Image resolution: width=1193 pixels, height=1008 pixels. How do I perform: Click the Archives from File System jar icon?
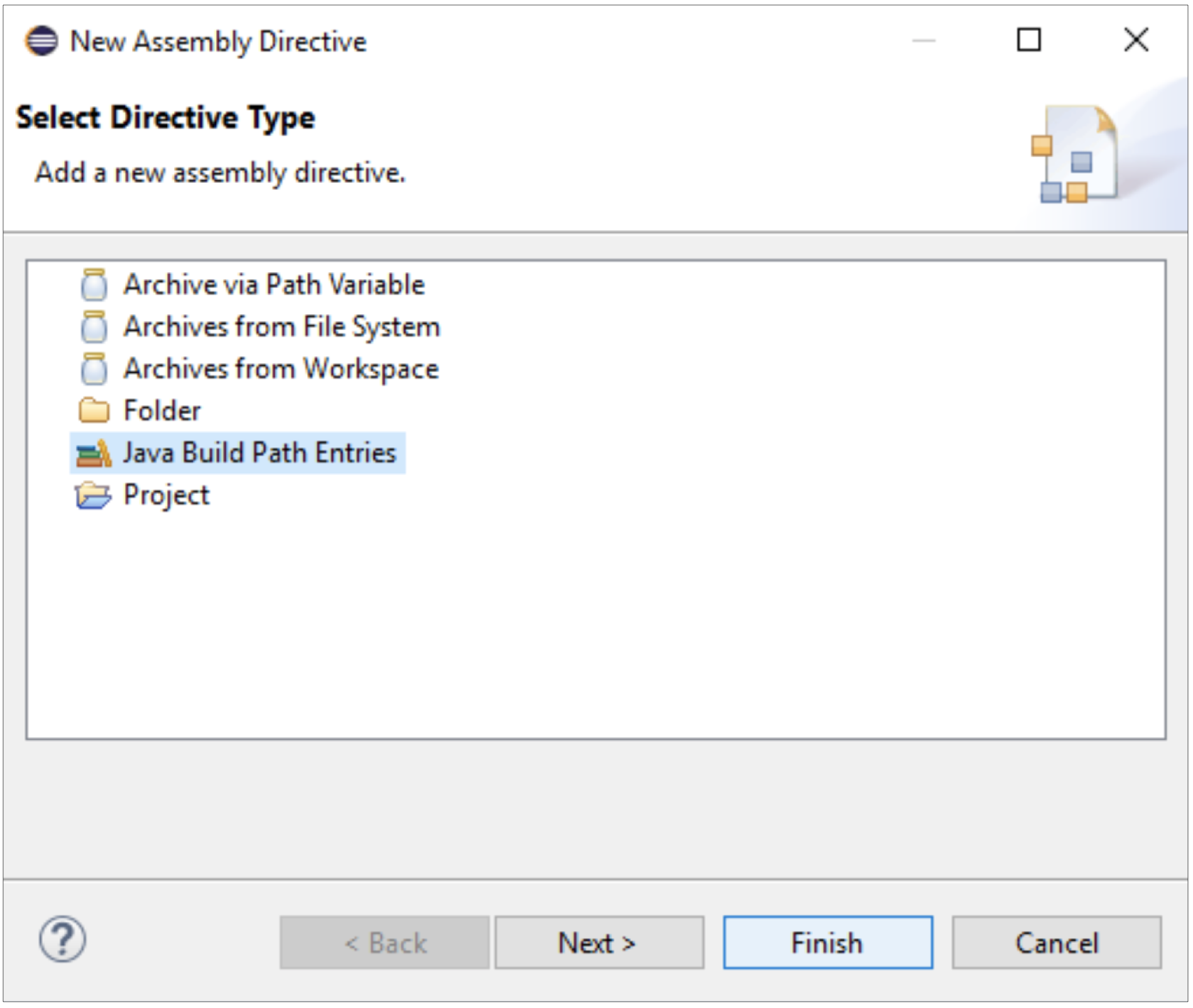coord(94,327)
